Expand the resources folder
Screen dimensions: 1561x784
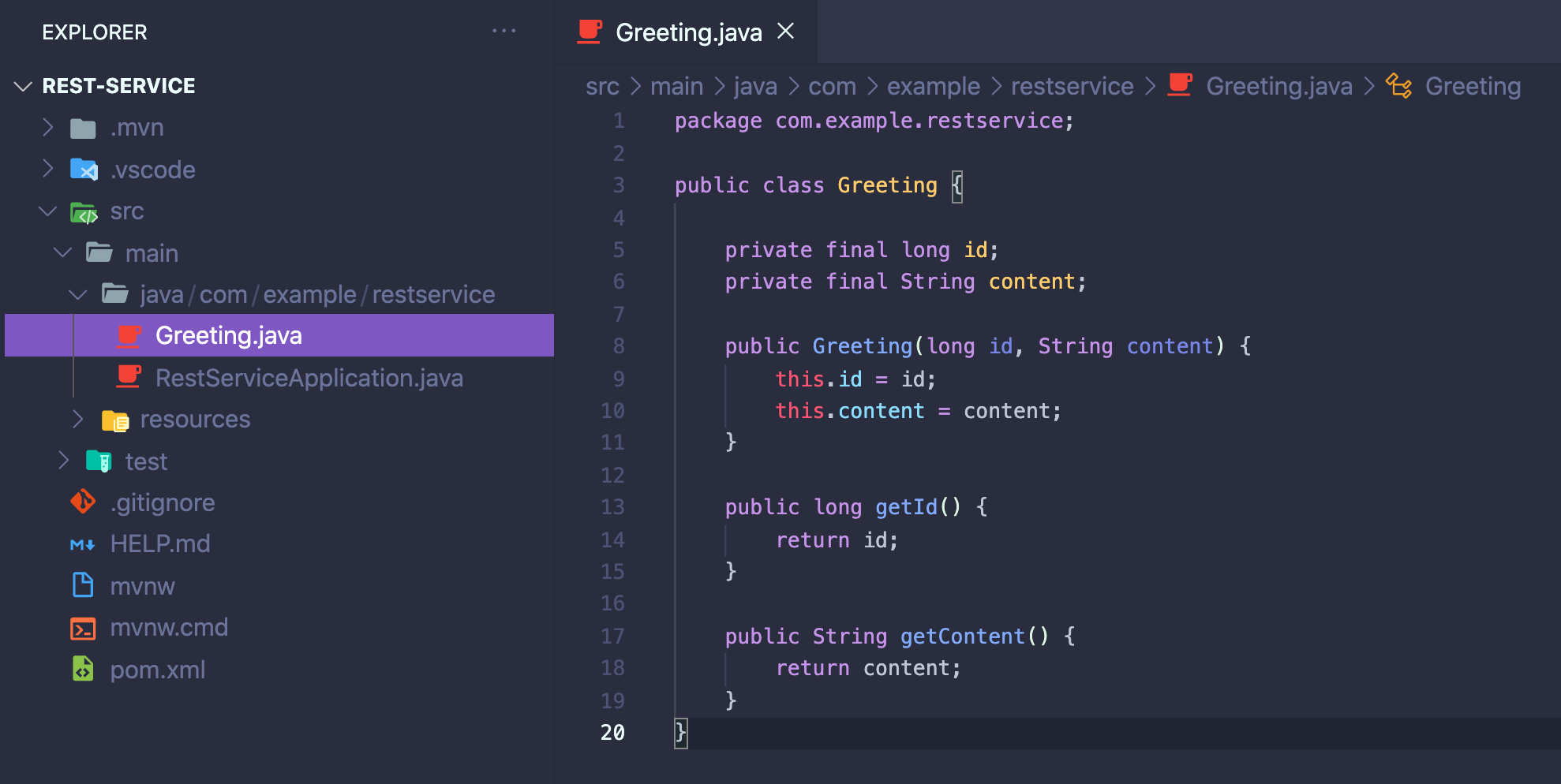(x=77, y=419)
